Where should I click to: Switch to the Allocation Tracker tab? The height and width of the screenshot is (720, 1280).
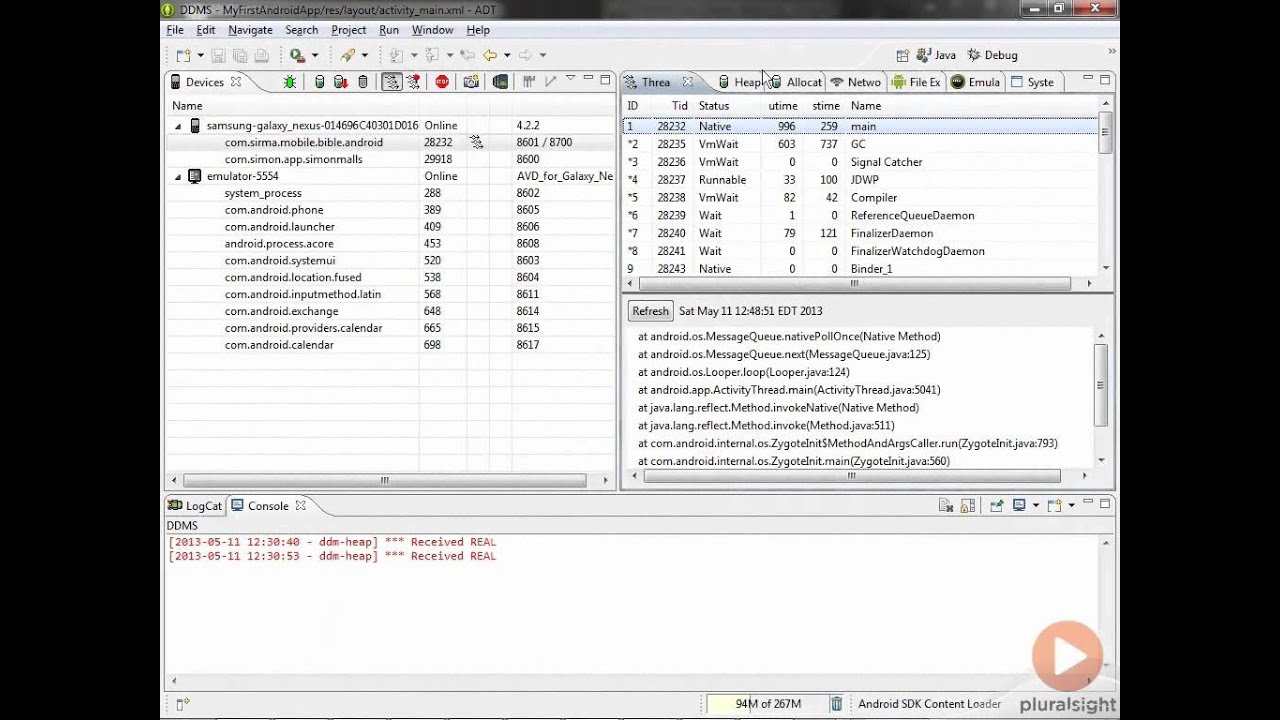coord(796,82)
